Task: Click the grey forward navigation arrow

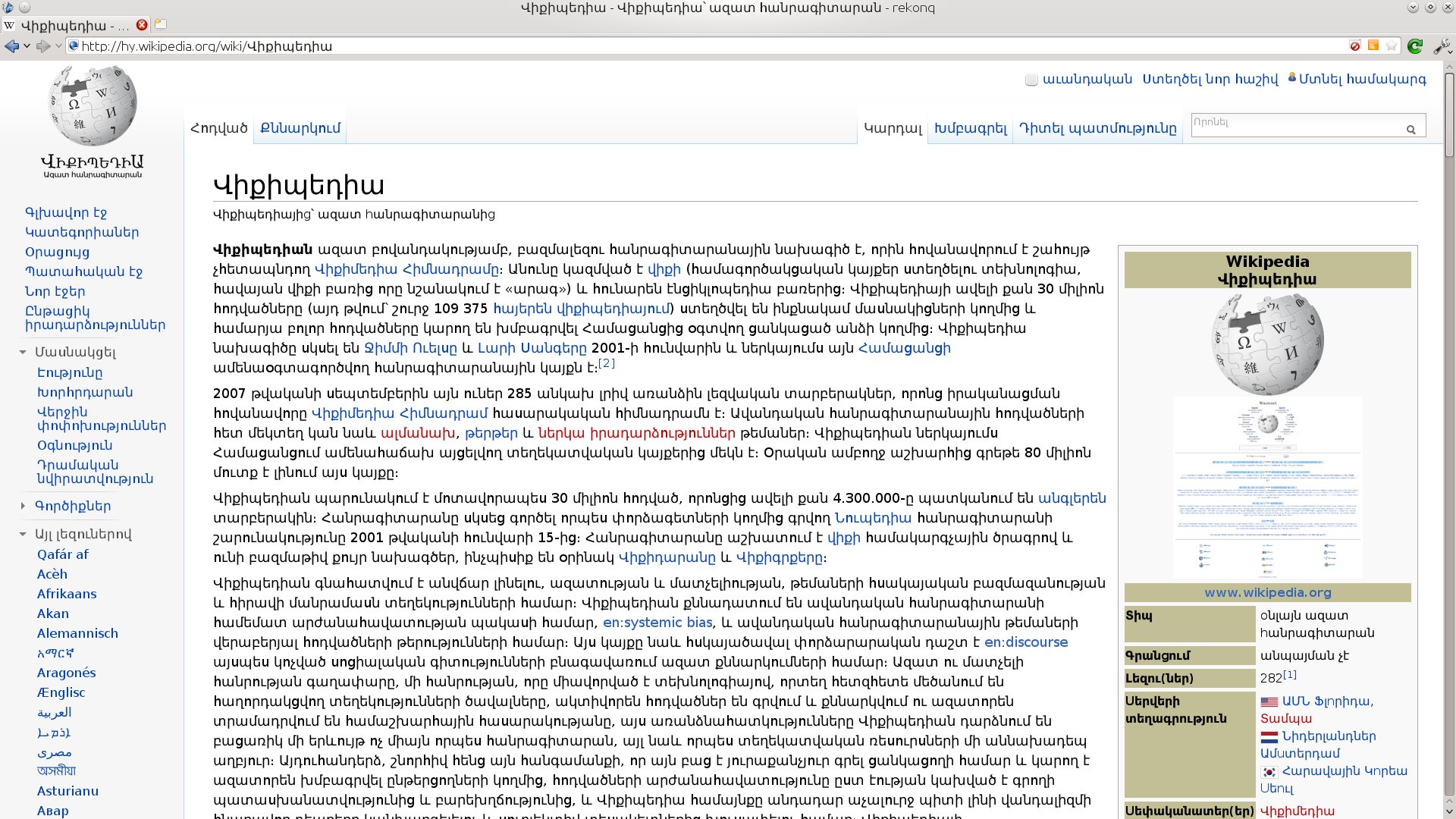Action: click(42, 46)
